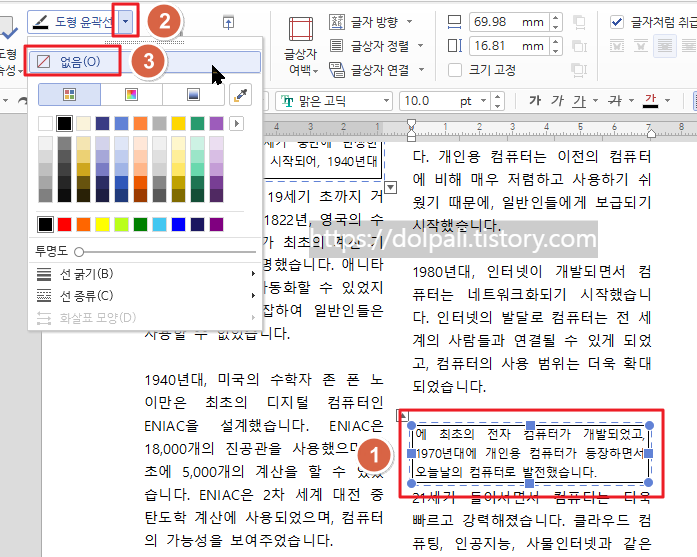Image resolution: width=697 pixels, height=557 pixels.
Task: Uncheck the 글자처럼 취급 checkbox
Action: (617, 22)
